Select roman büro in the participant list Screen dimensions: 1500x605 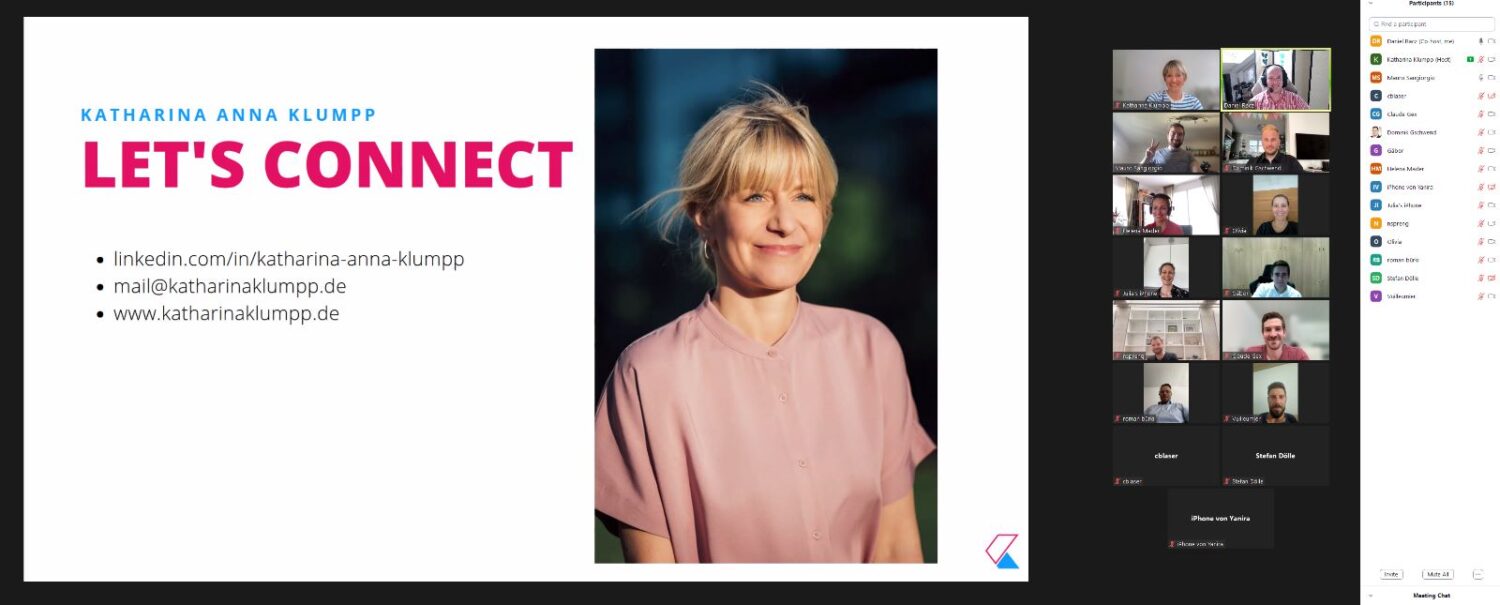[1431, 260]
